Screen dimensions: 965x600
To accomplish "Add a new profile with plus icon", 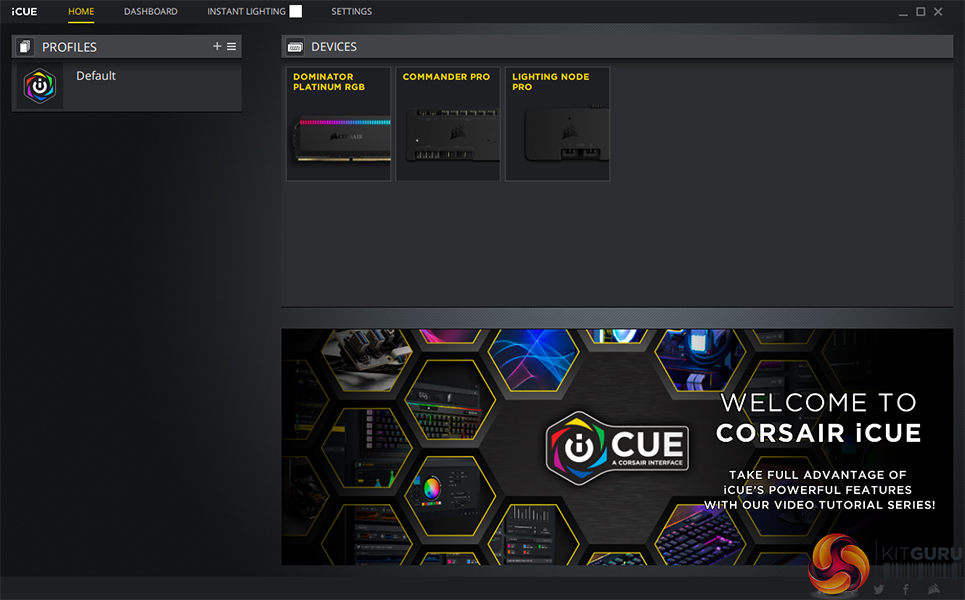I will 217,46.
